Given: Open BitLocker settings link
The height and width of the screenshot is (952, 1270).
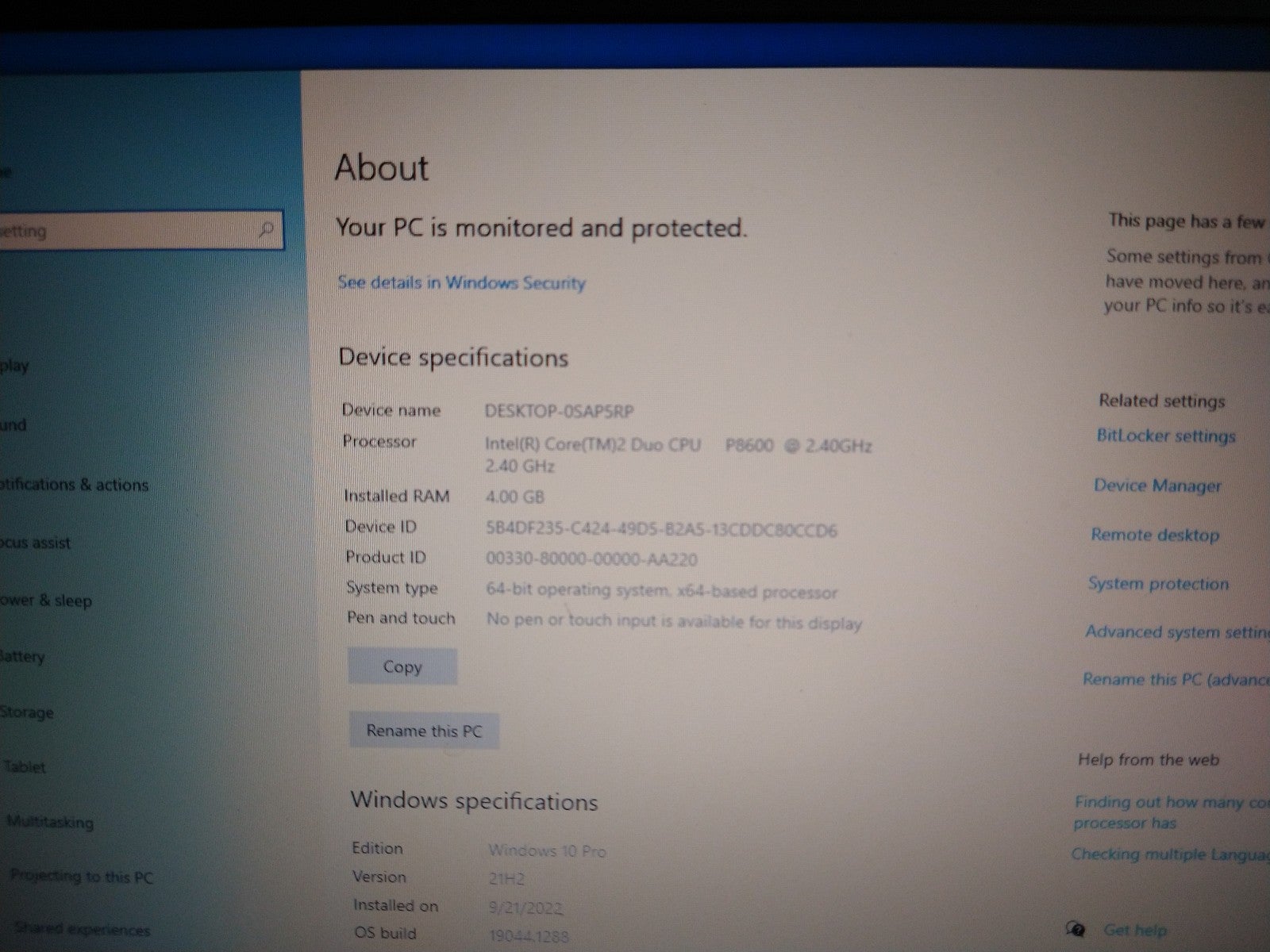Looking at the screenshot, I should pyautogui.click(x=1166, y=436).
